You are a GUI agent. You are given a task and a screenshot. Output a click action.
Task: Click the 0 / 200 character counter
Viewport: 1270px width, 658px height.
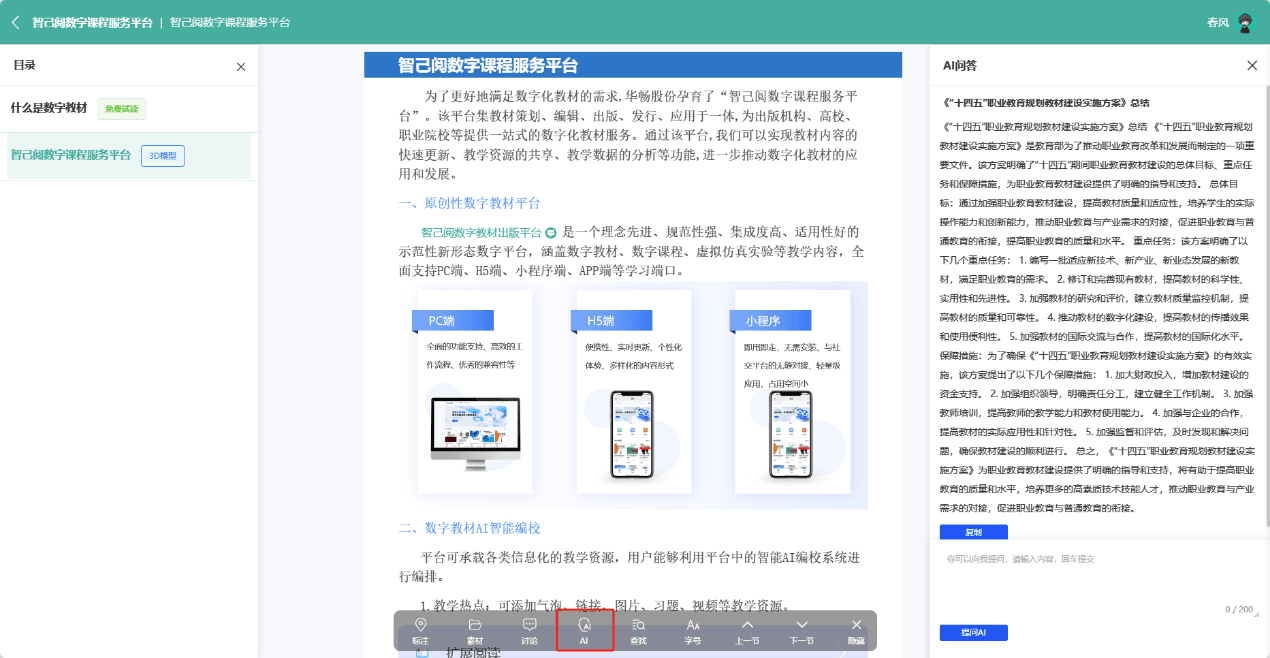(1239, 609)
